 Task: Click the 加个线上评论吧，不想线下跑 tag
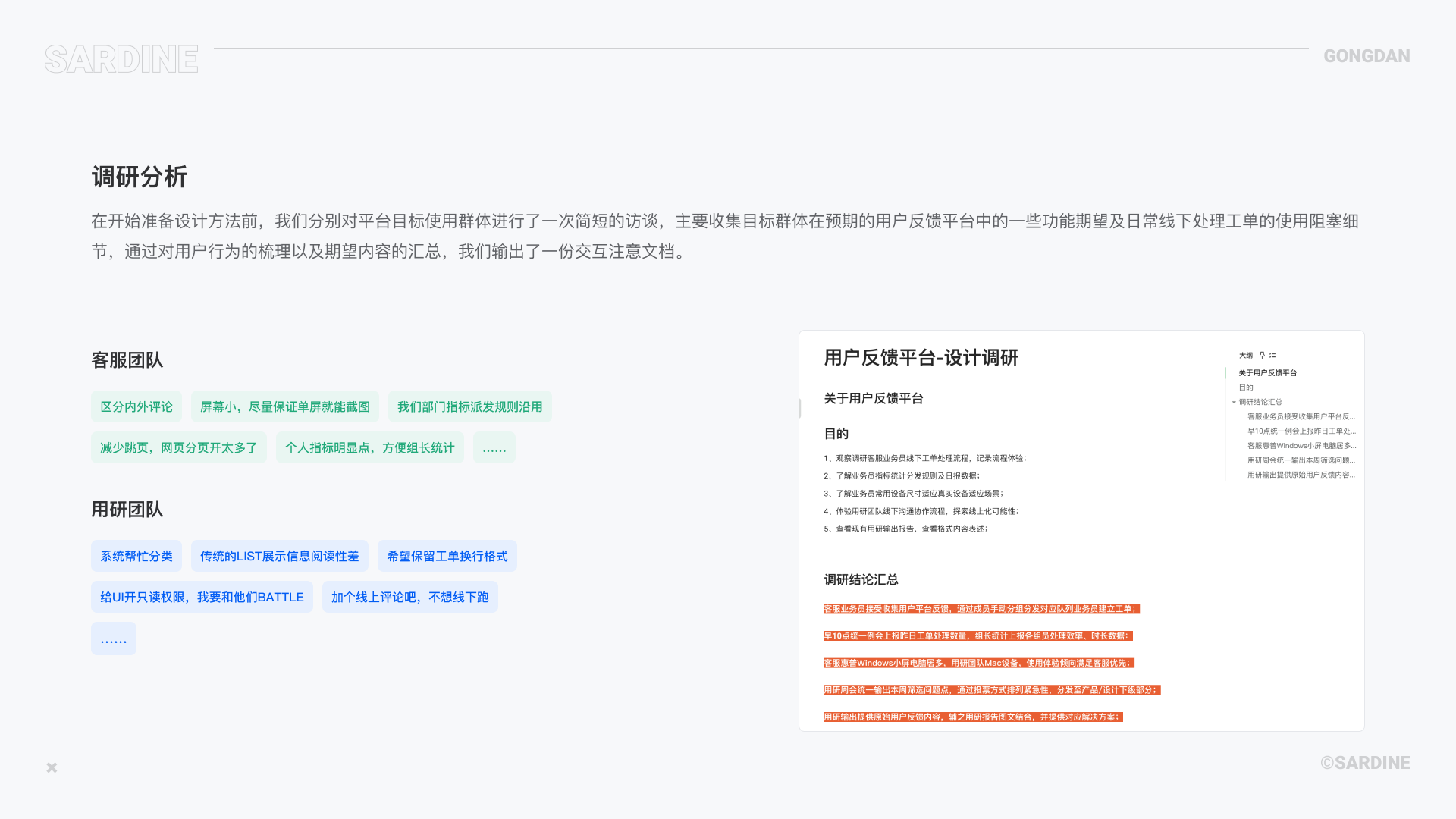point(410,597)
